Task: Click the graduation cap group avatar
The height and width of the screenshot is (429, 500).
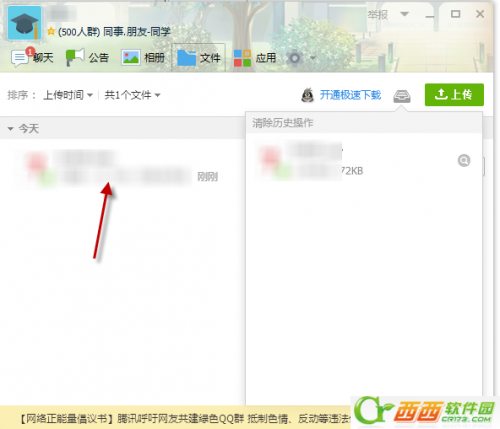Action: 24,23
